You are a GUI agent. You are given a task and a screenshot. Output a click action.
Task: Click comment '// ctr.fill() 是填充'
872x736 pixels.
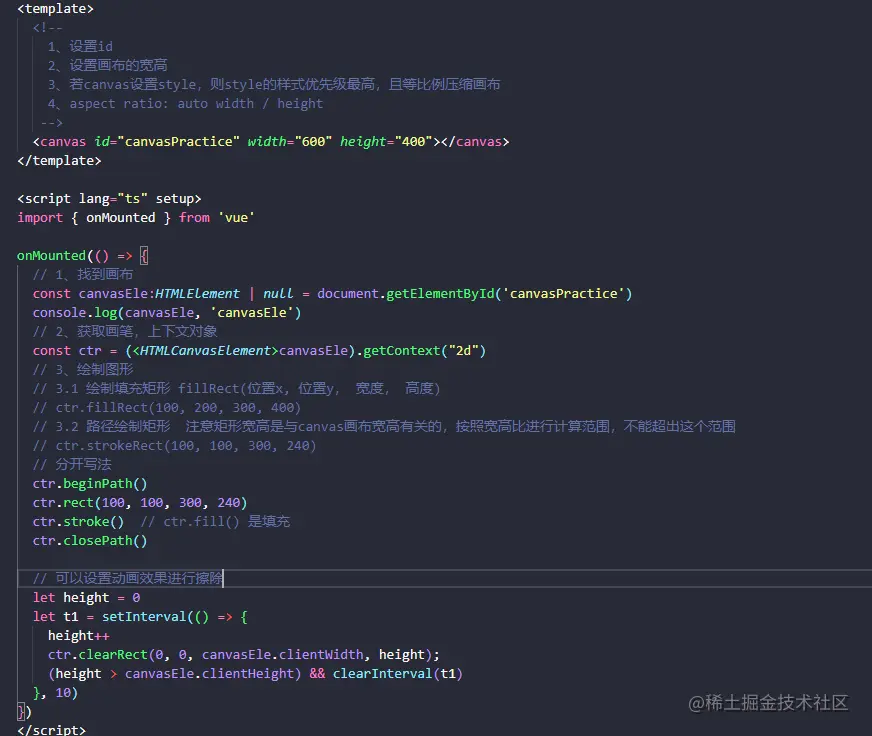pos(215,522)
